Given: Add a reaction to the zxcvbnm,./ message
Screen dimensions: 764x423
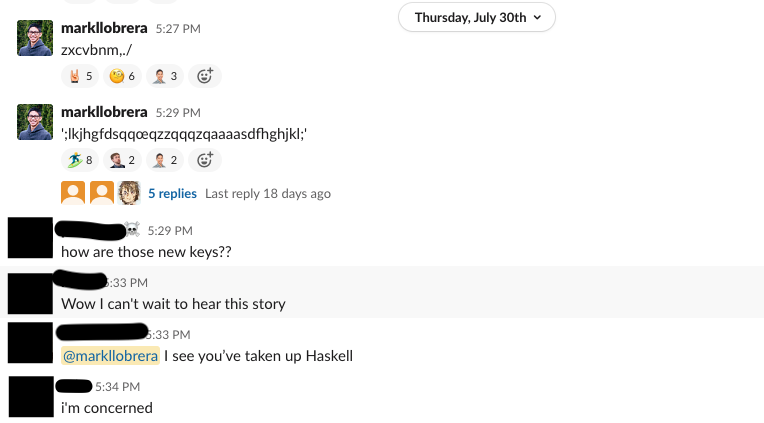Looking at the screenshot, I should [205, 75].
